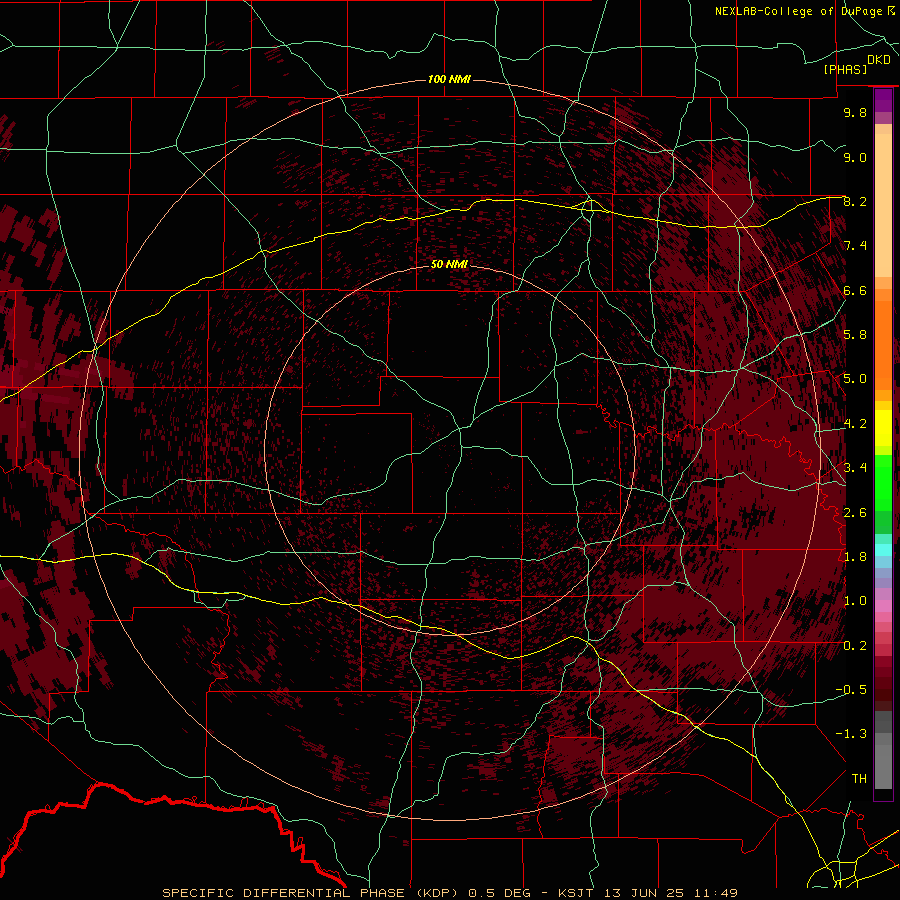Select the 2.6 scale label
Image resolution: width=900 pixels, height=900 pixels.
[855, 512]
